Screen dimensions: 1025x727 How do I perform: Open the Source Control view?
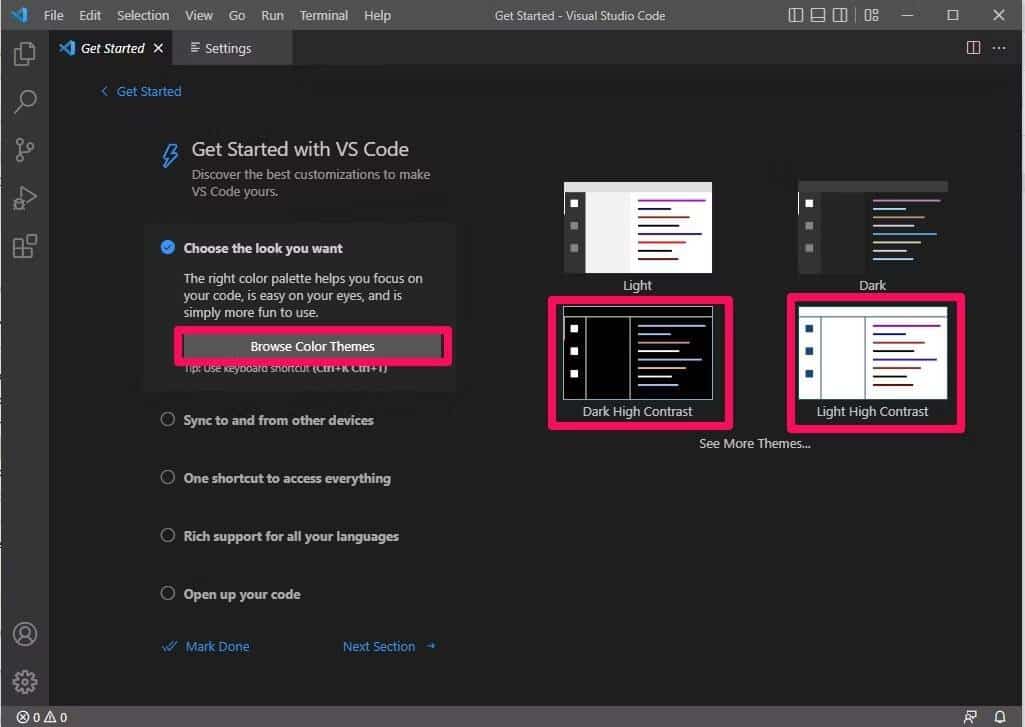[24, 149]
